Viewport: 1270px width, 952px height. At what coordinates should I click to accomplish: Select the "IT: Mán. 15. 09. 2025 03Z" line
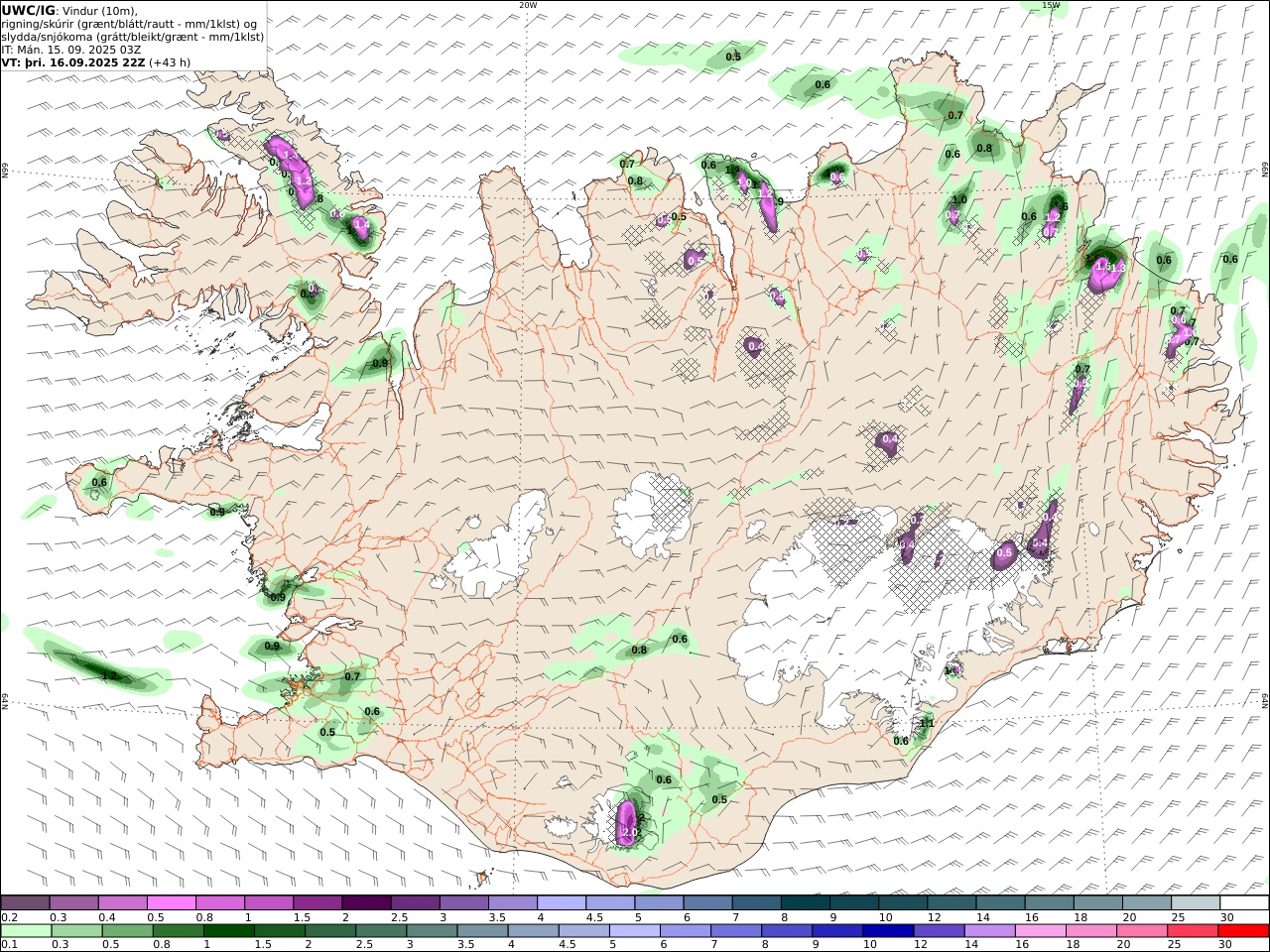point(71,49)
